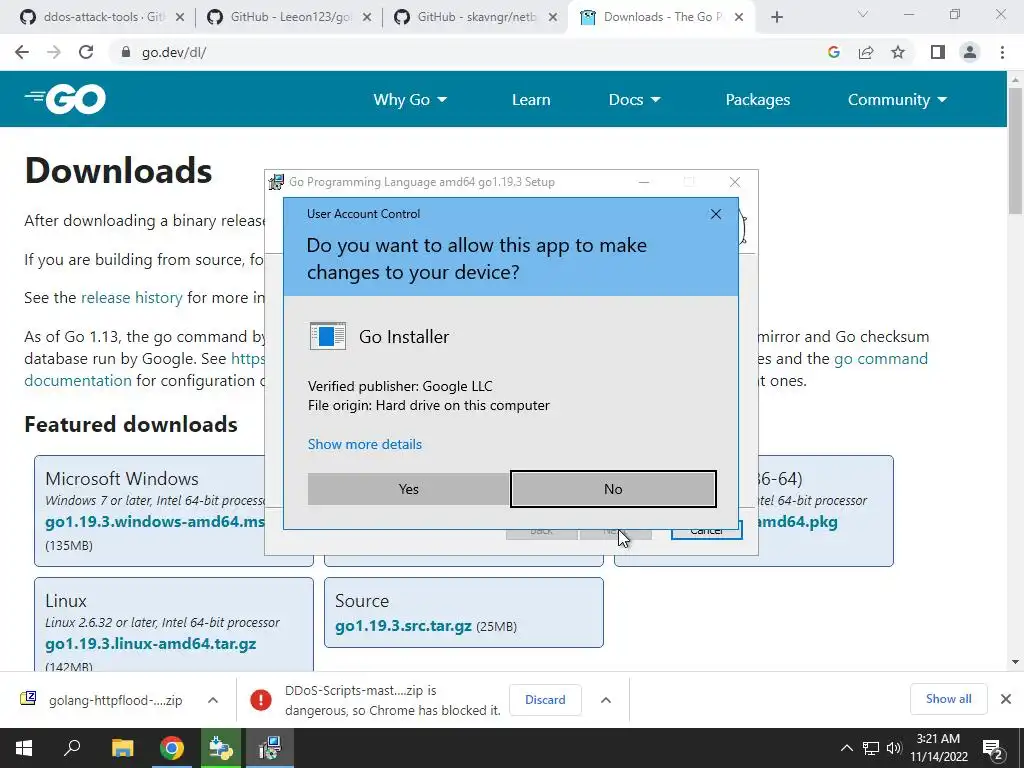Open taskbar search
1024x768 pixels.
[x=72, y=748]
